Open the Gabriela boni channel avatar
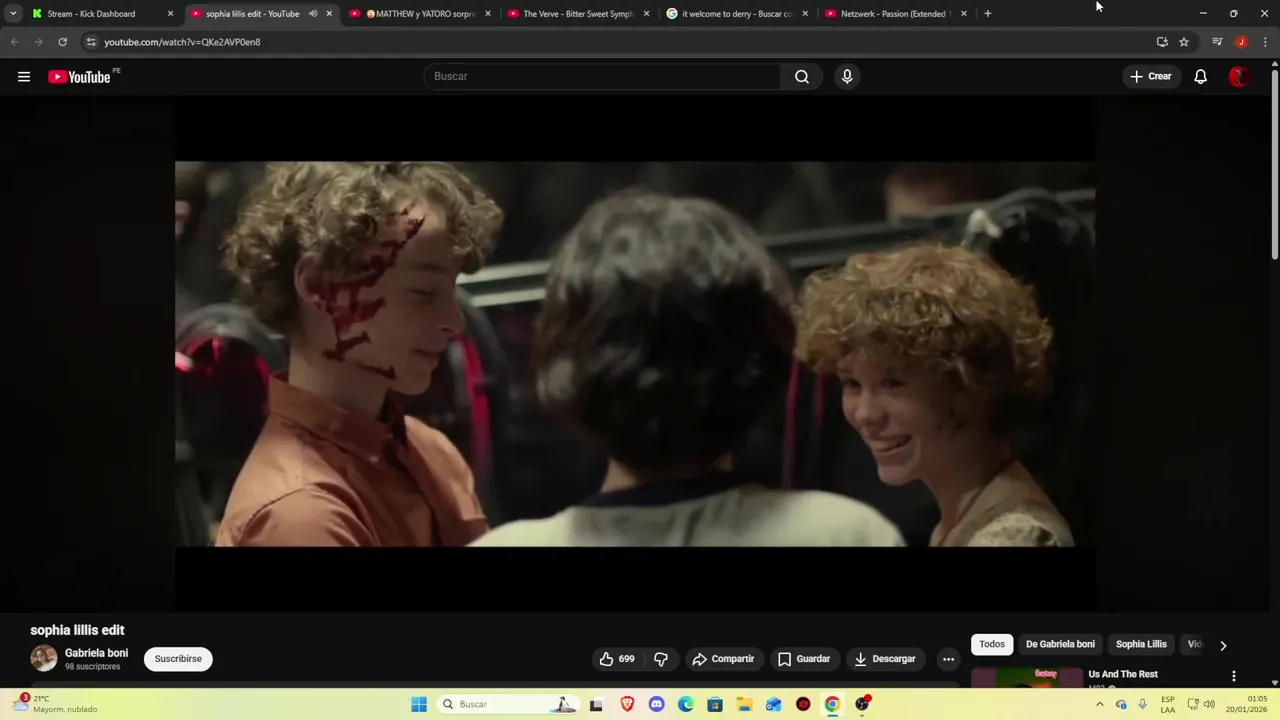Viewport: 1280px width, 720px height. click(x=44, y=658)
